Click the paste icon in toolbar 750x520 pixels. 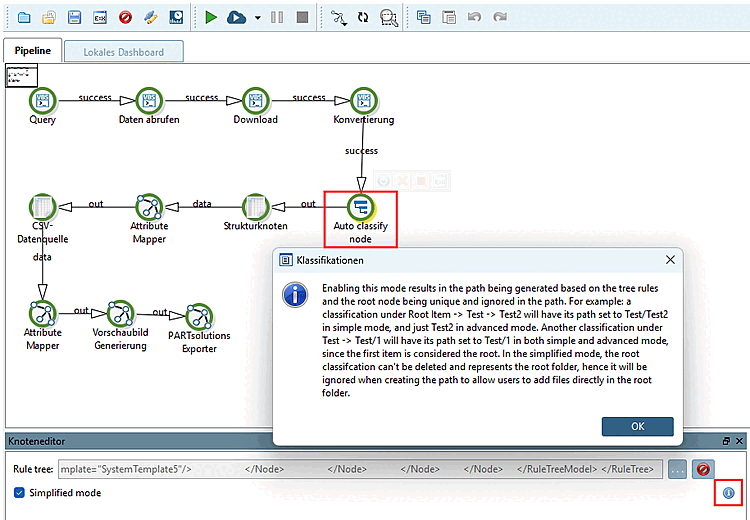click(449, 18)
